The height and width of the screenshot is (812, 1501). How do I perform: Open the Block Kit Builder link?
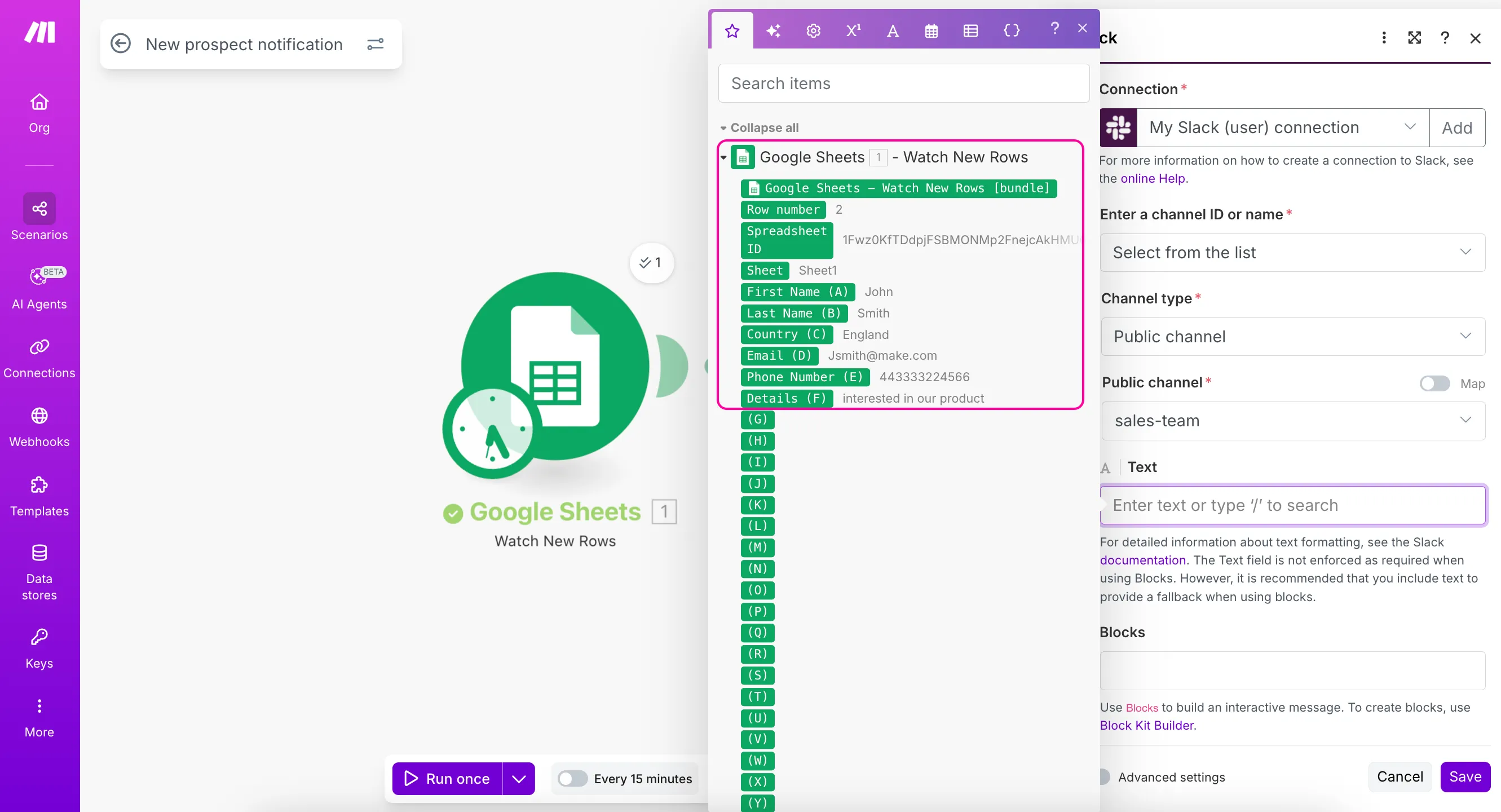[1147, 726]
